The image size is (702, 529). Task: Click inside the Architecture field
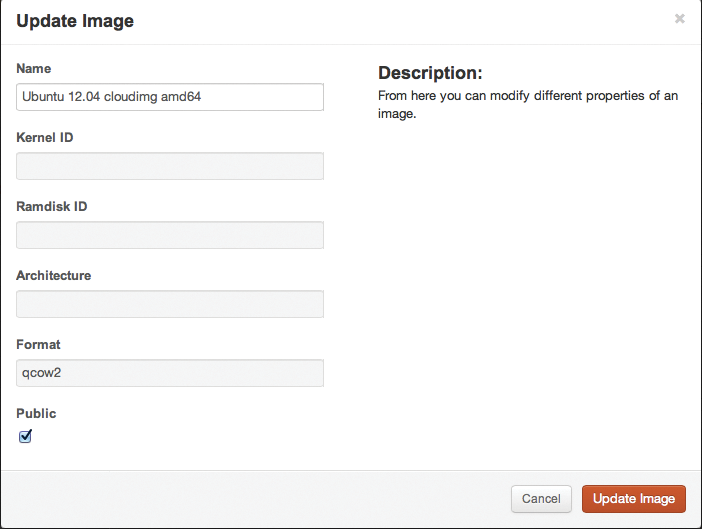[170, 304]
